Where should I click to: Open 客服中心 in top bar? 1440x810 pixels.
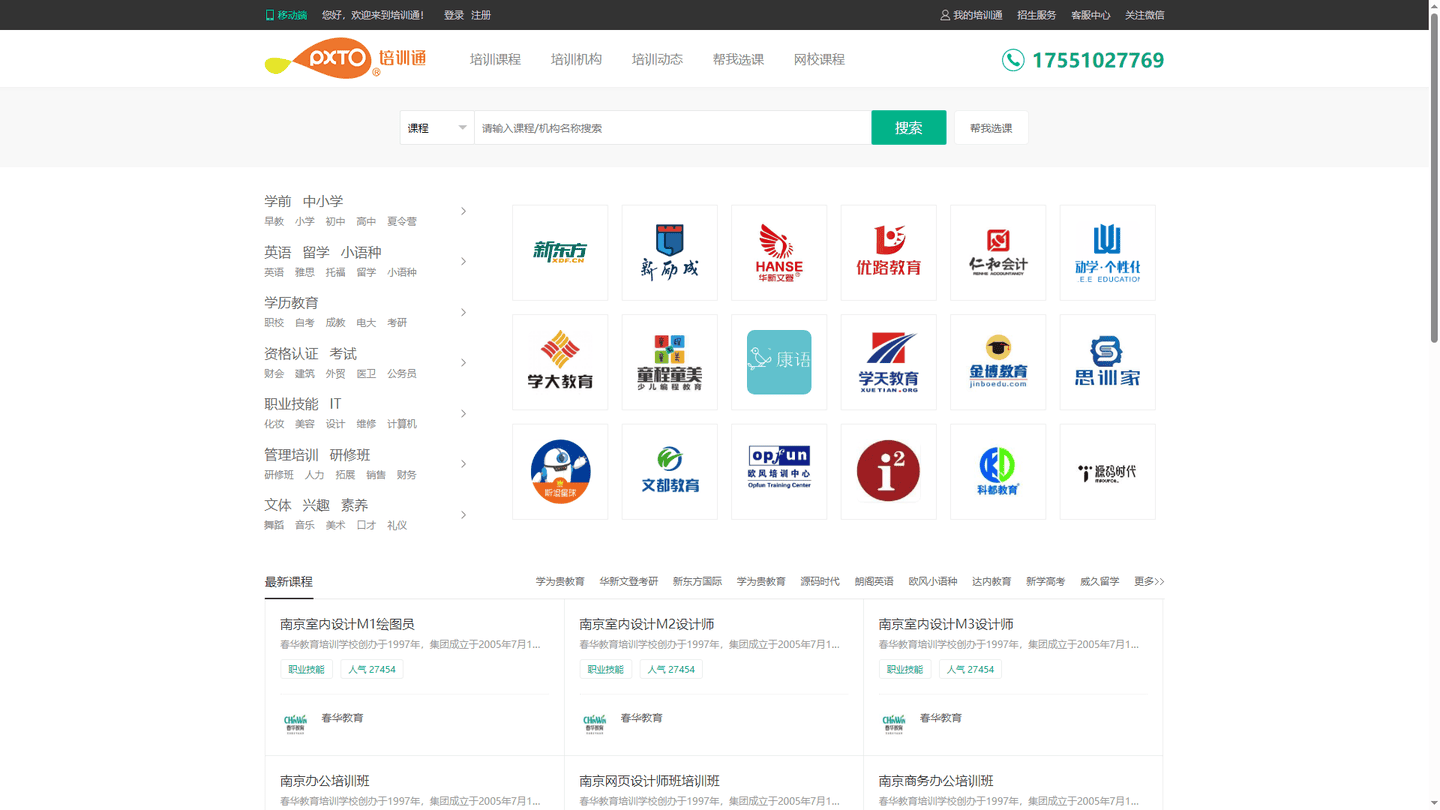coord(1090,15)
